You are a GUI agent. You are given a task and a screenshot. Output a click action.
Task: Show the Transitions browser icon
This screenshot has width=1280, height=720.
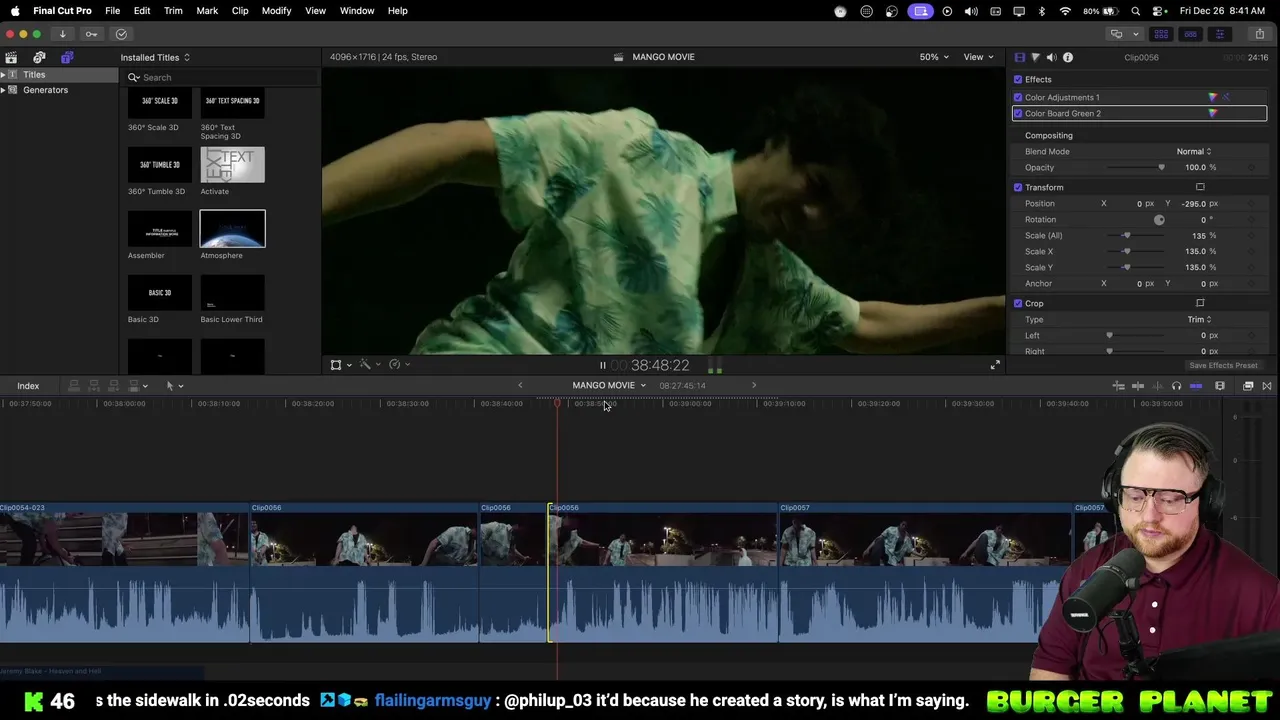pyautogui.click(x=1267, y=386)
